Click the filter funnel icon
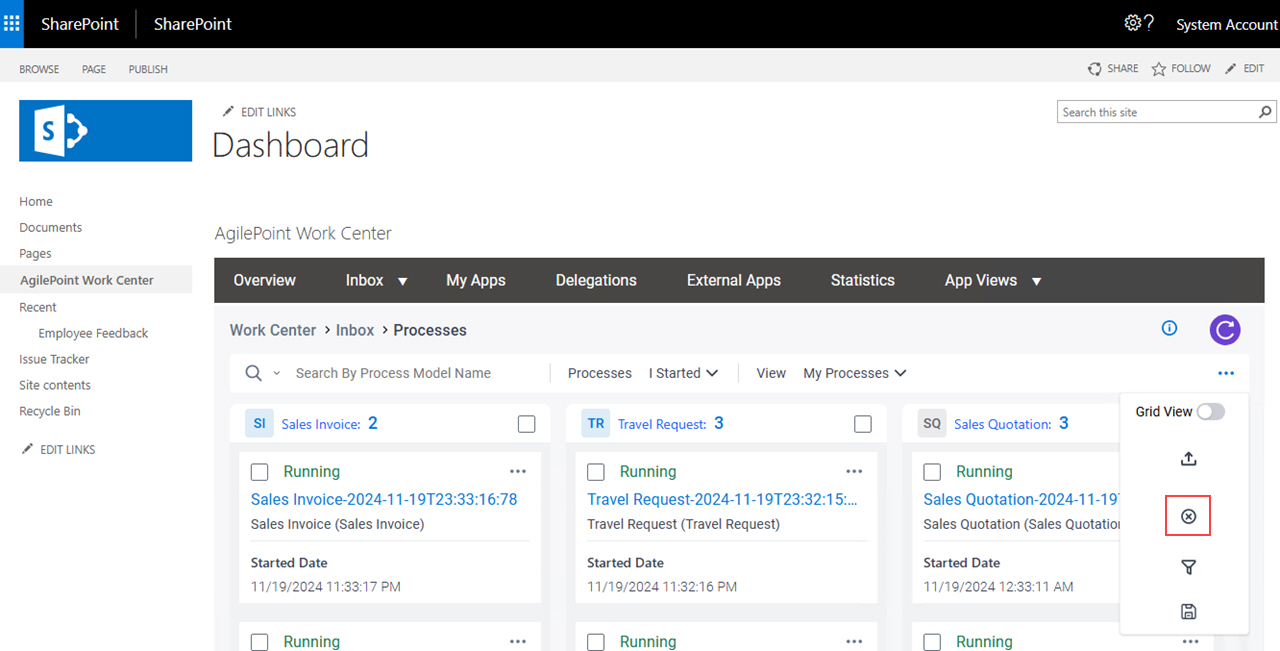Viewport: 1280px width, 651px height. click(x=1188, y=567)
